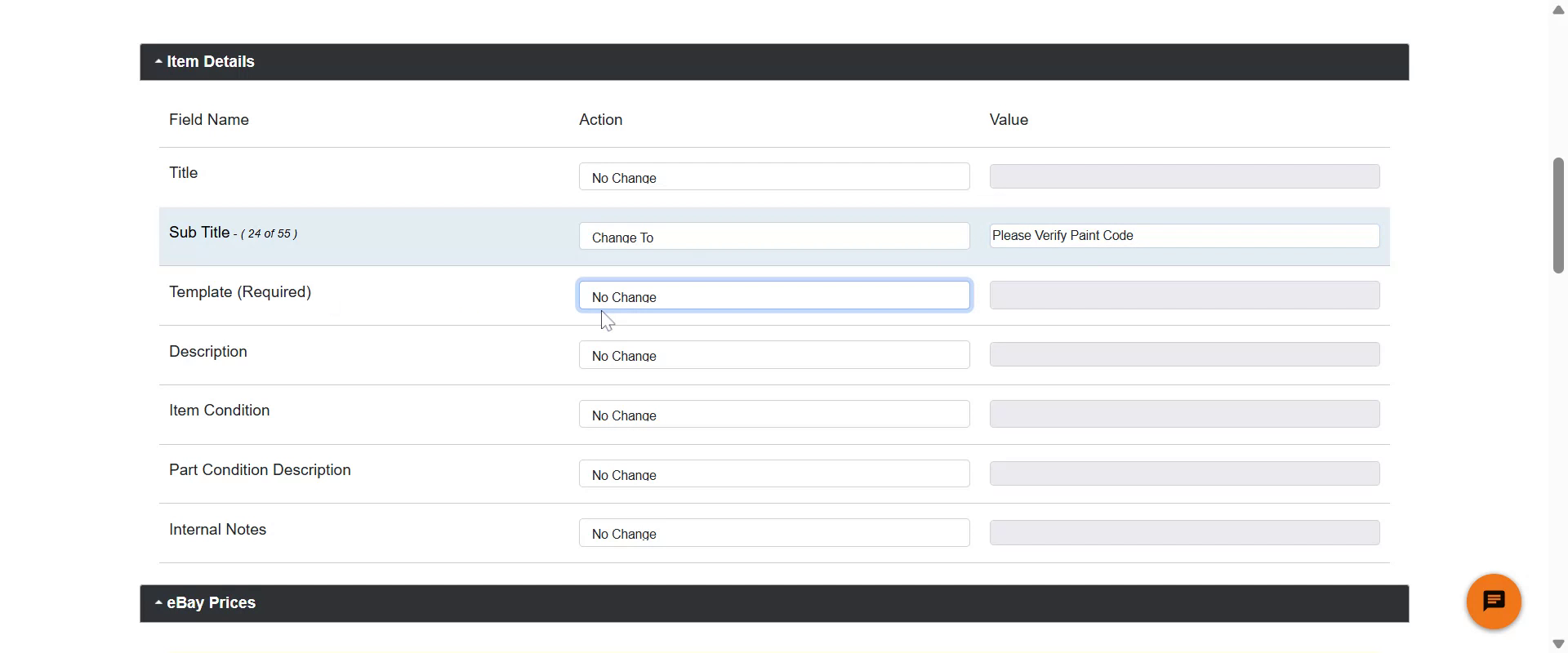Click the scrollbar down arrow
This screenshot has width=1568, height=653.
point(1558,644)
